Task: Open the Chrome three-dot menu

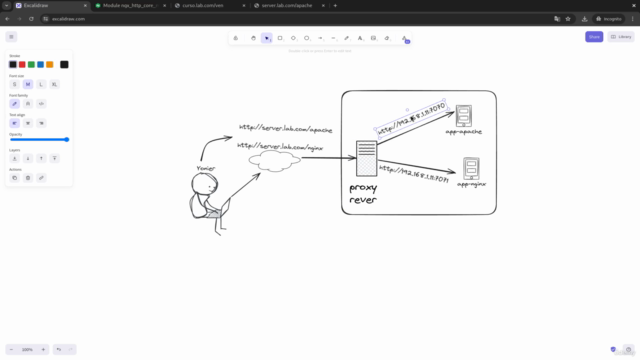Action: [x=633, y=19]
